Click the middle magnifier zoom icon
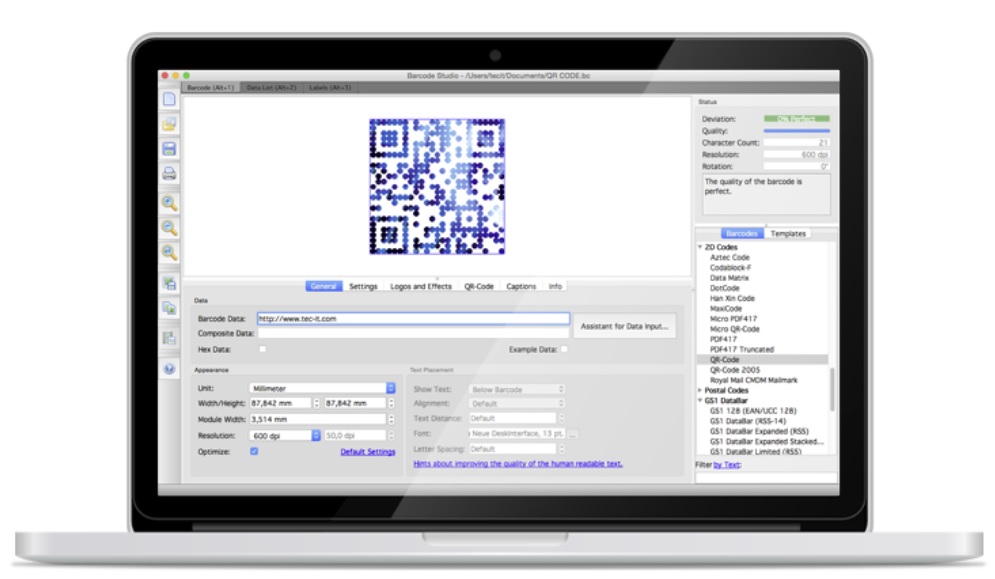This screenshot has width=995, height=579. (169, 228)
